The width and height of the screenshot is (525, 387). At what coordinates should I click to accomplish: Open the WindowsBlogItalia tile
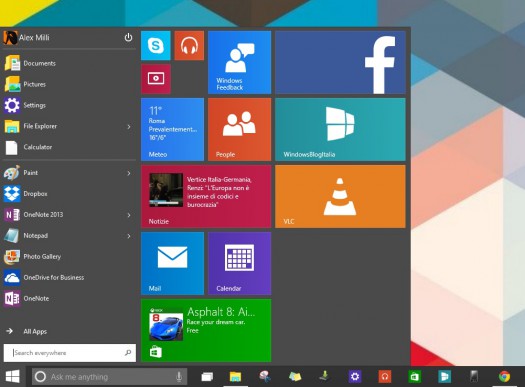pos(340,129)
